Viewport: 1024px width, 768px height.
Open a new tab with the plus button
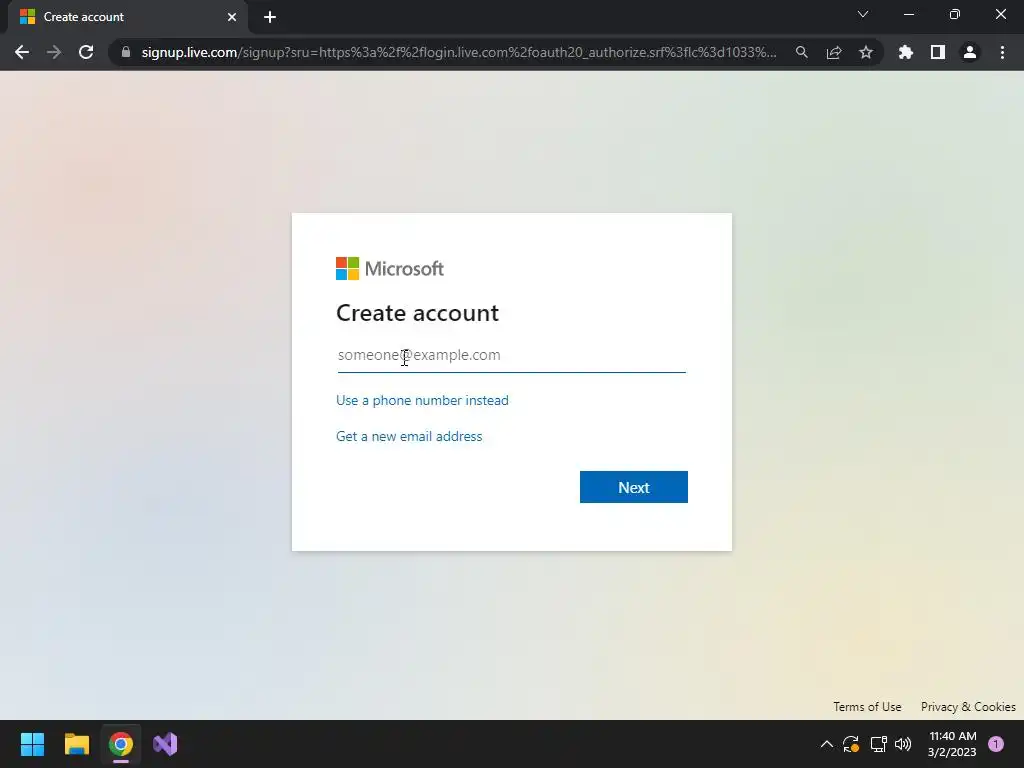[x=270, y=17]
